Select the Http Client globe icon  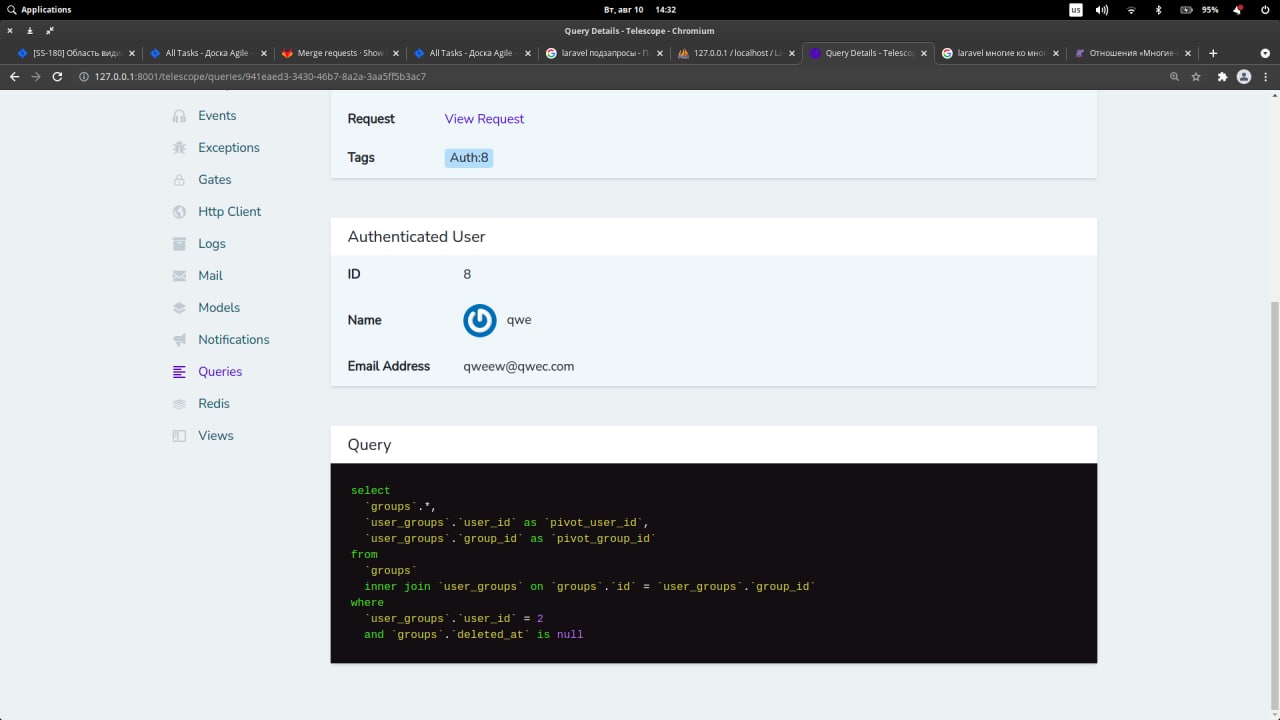coord(179,212)
